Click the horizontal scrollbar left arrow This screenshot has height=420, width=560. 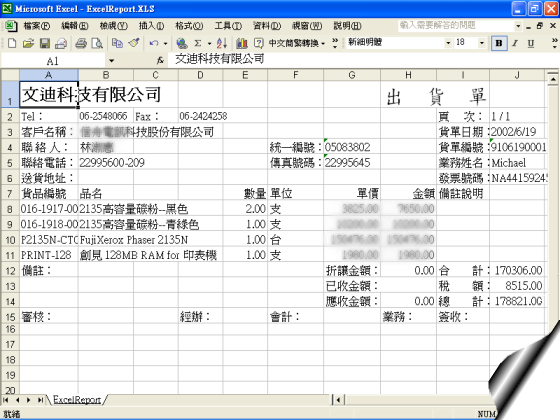[338, 400]
